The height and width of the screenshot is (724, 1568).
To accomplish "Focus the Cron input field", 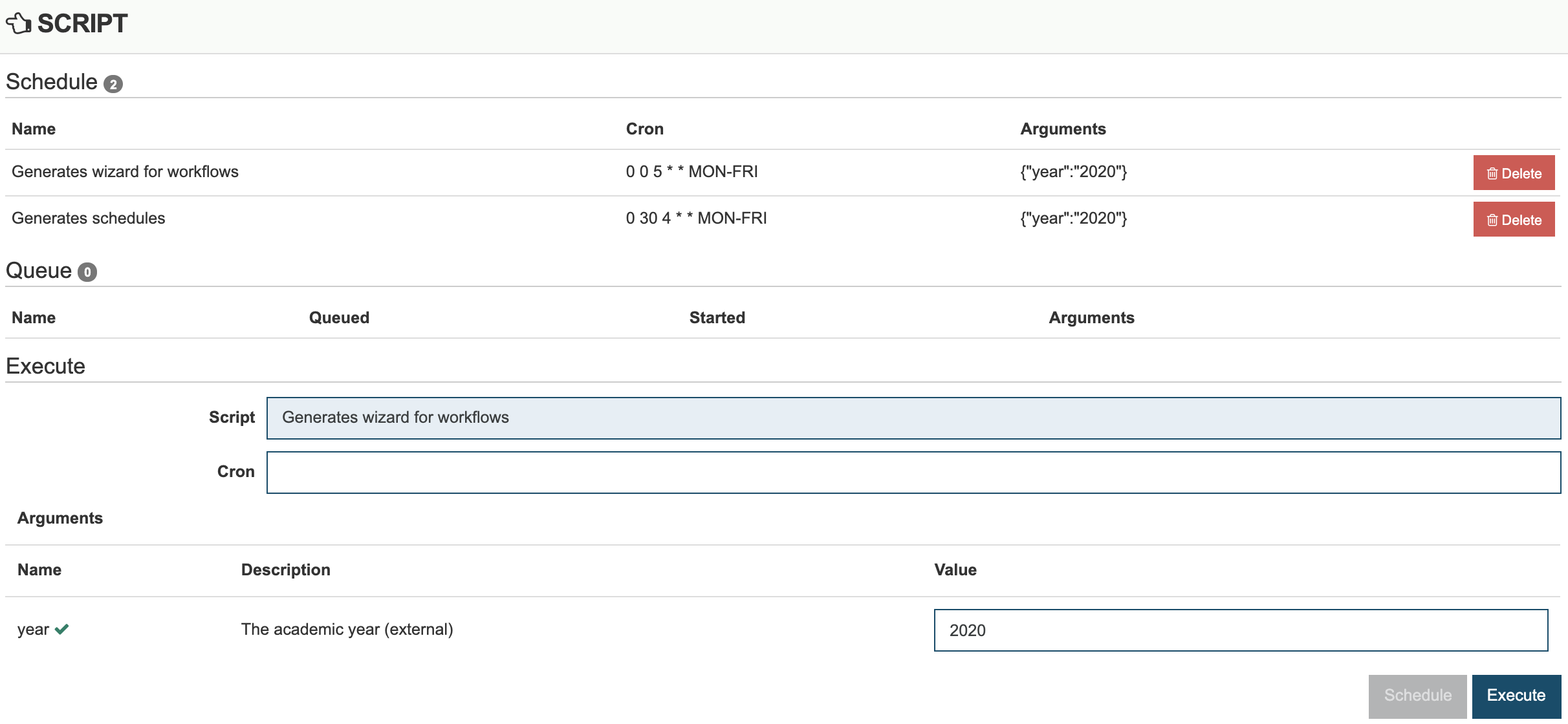I will pos(913,473).
